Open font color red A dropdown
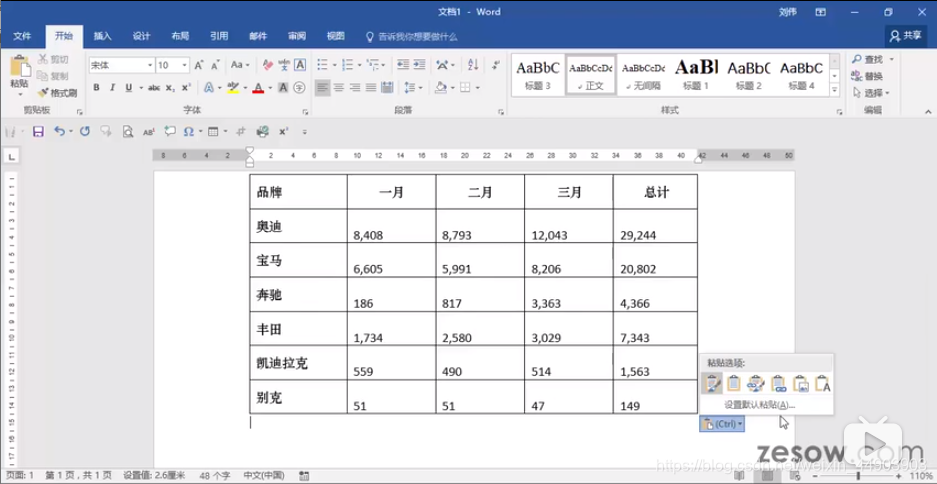 [270, 87]
